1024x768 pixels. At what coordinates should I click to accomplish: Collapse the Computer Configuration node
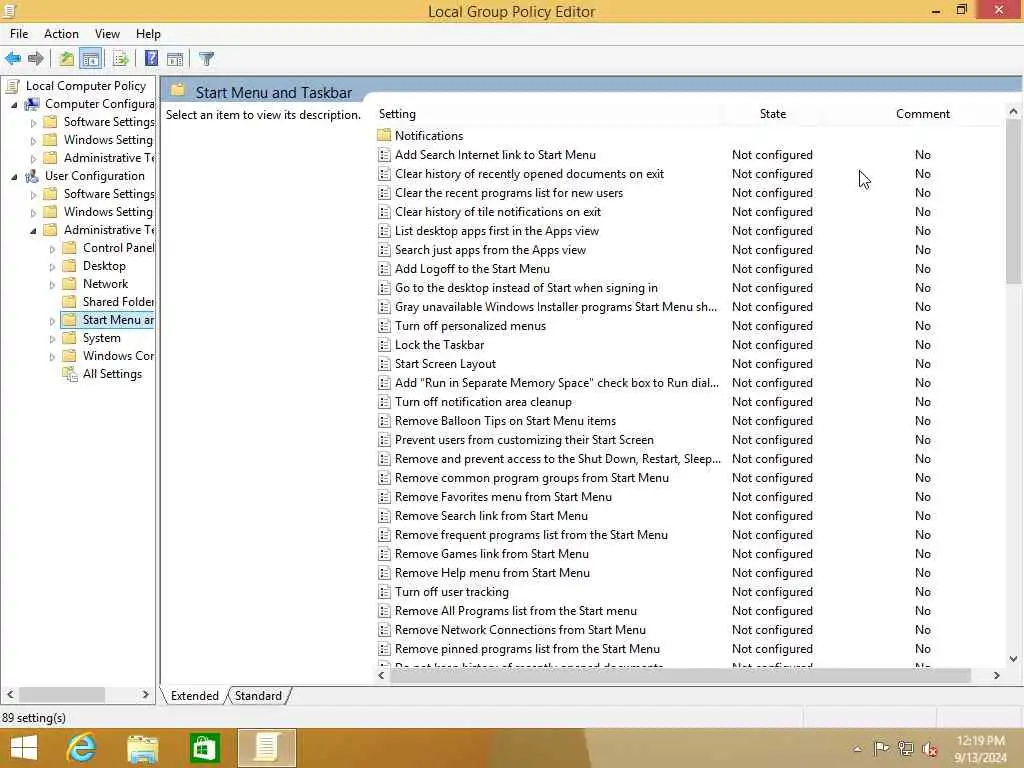click(x=14, y=104)
